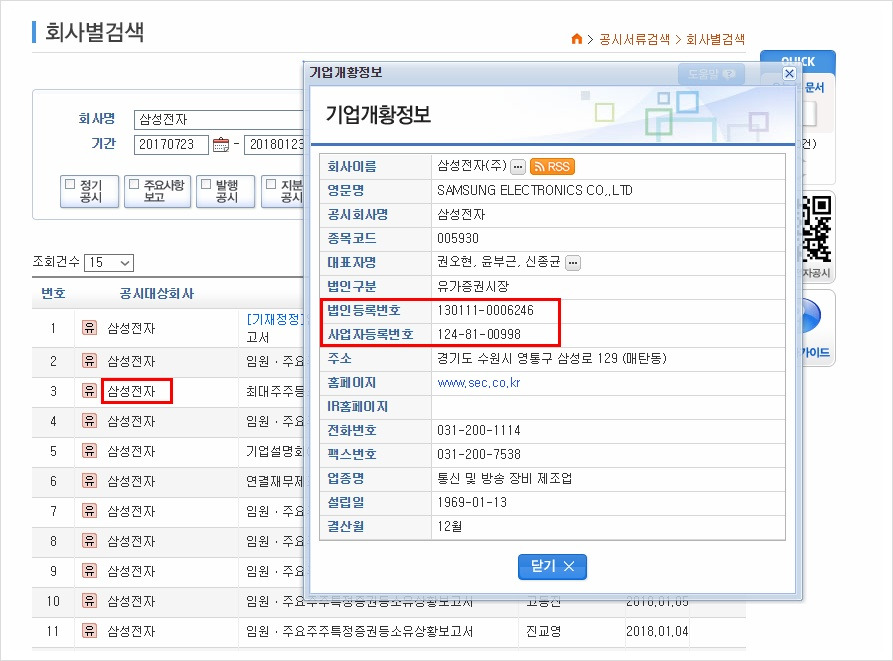Close the 기업개황정보 popup with X
This screenshot has width=893, height=661.
[789, 73]
